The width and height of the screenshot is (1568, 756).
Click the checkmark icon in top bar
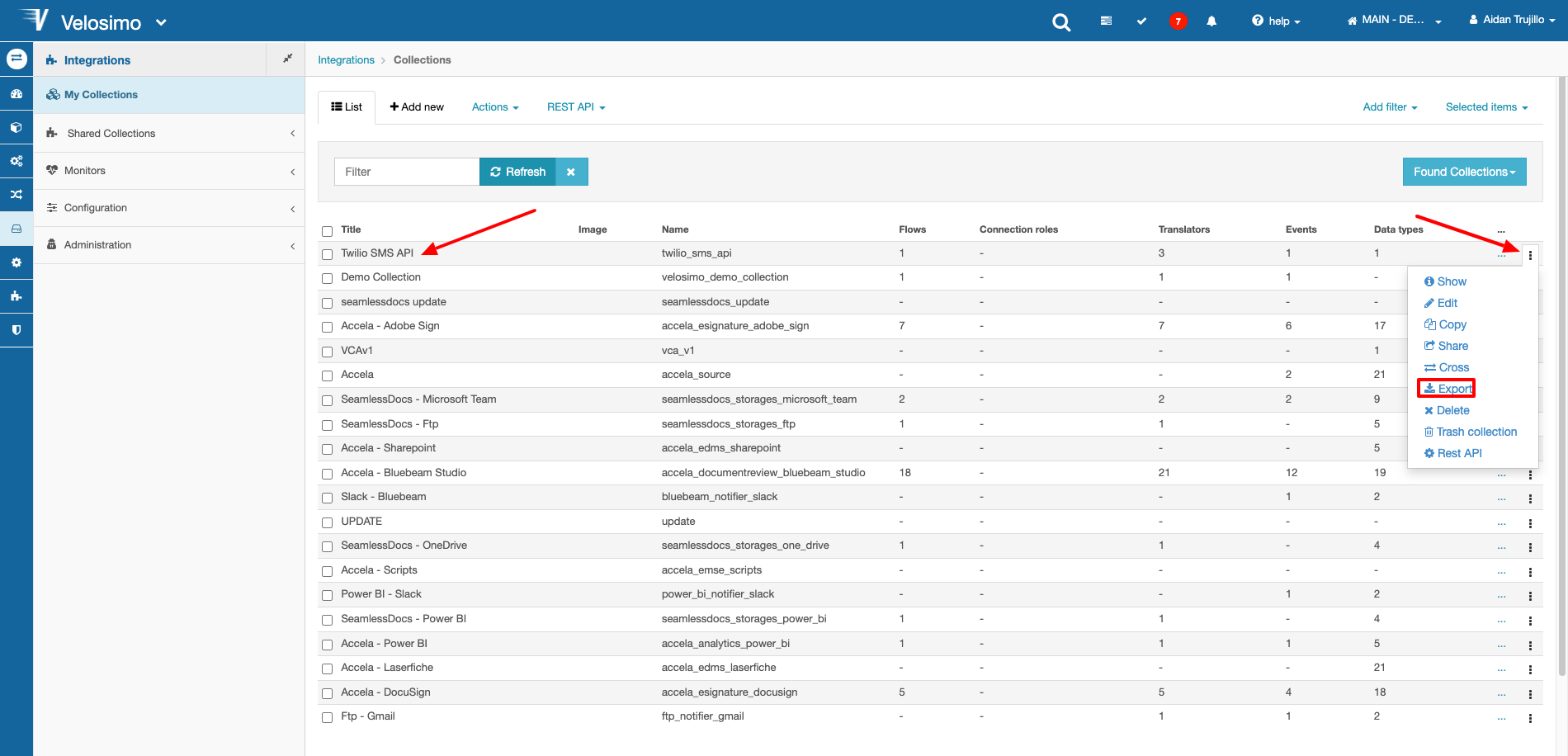coord(1141,21)
